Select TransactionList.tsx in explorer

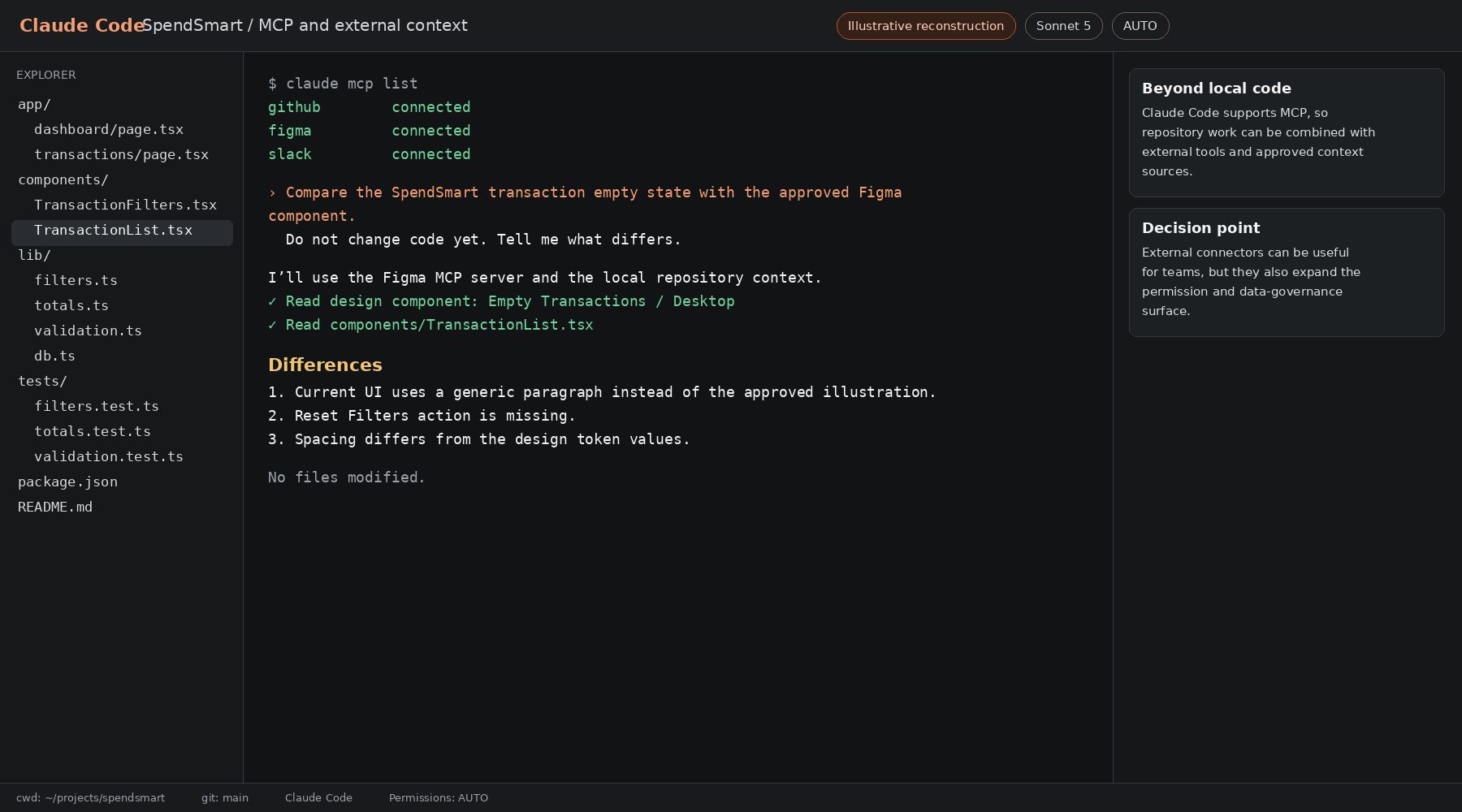122,232
